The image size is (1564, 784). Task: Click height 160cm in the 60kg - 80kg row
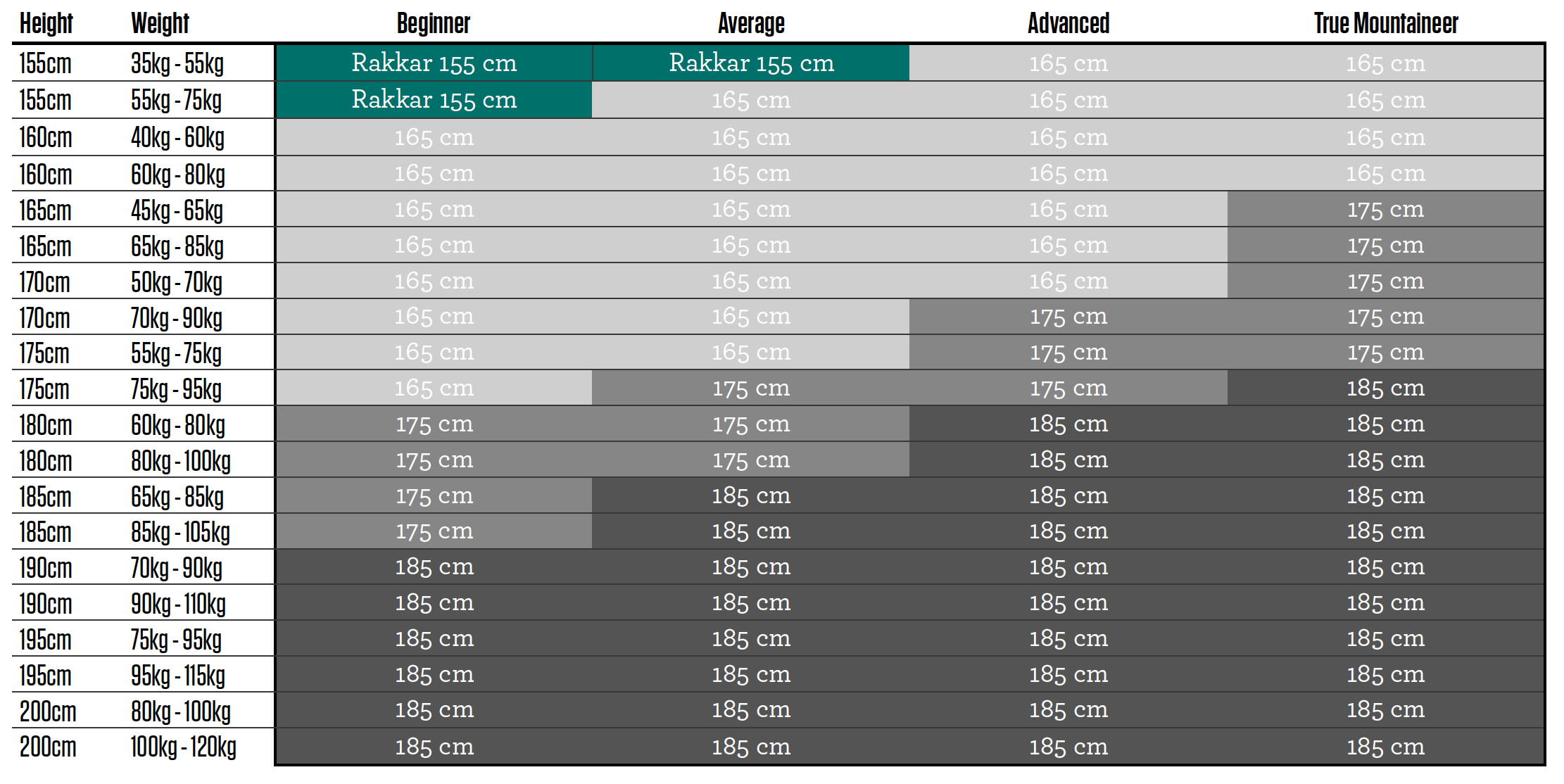(46, 175)
